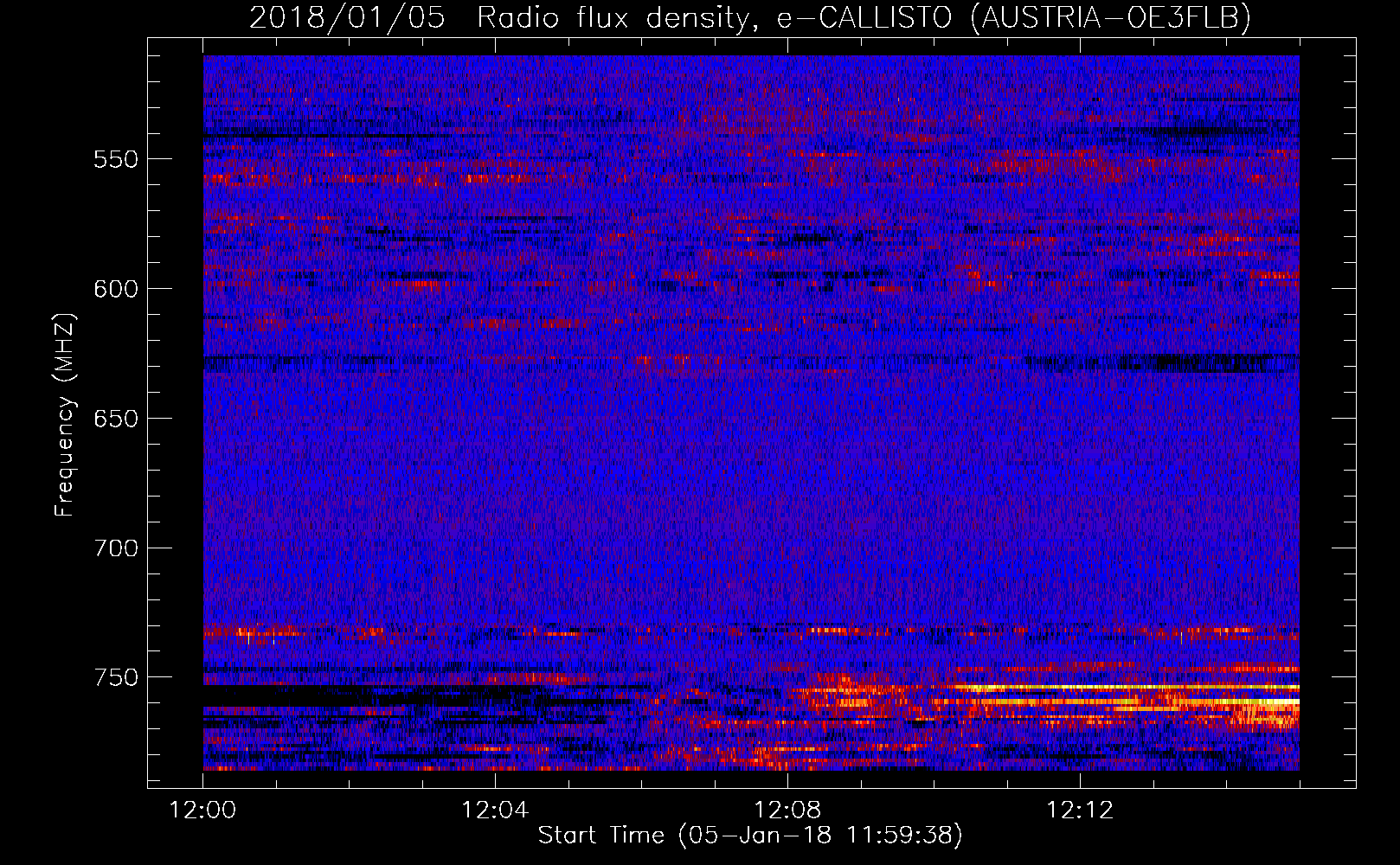Click the 550 frequency tick label
The height and width of the screenshot is (865, 1400).
pos(116,159)
